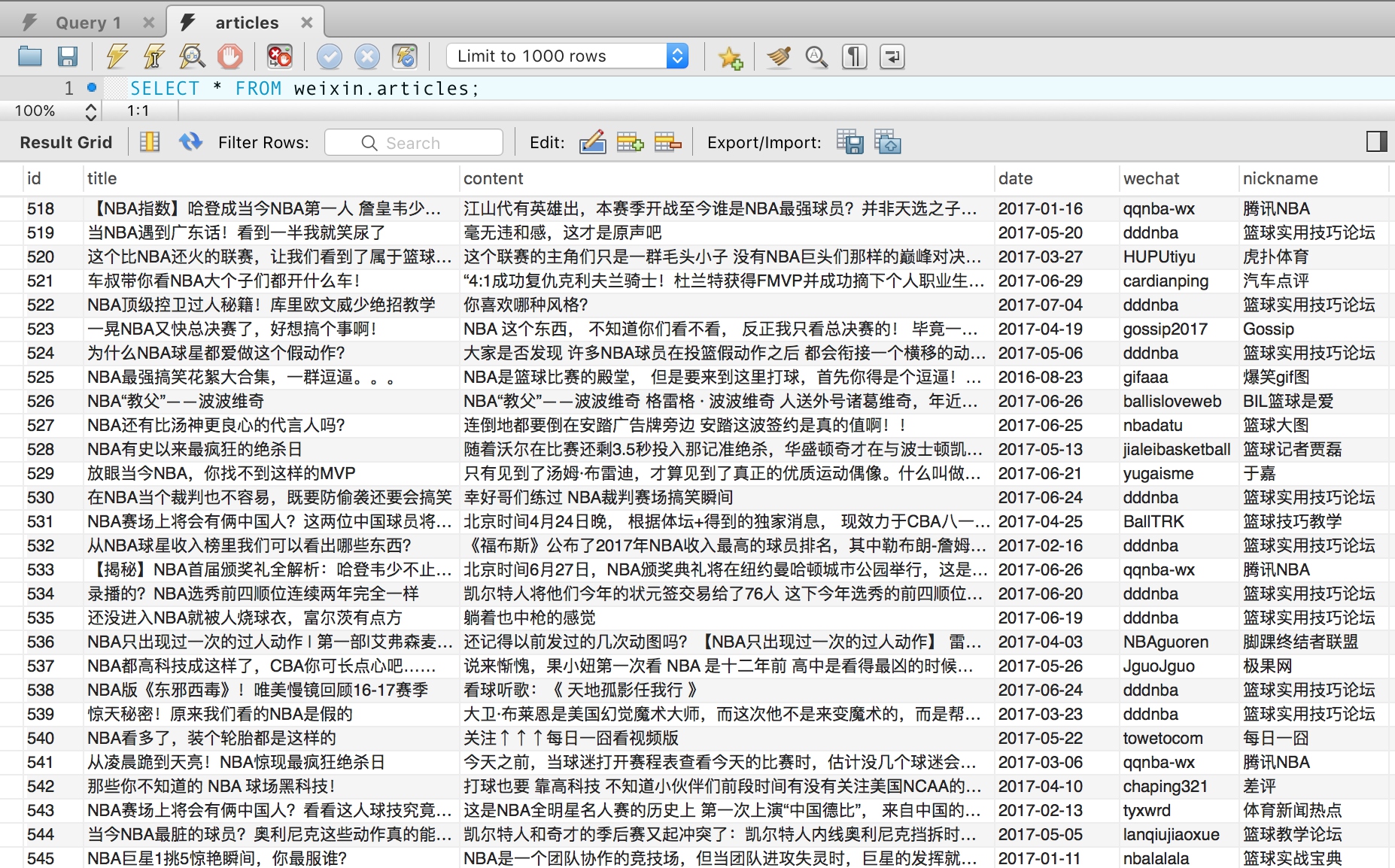Click the SQL line with SELECT * FROM weixin.articles

coord(305,88)
